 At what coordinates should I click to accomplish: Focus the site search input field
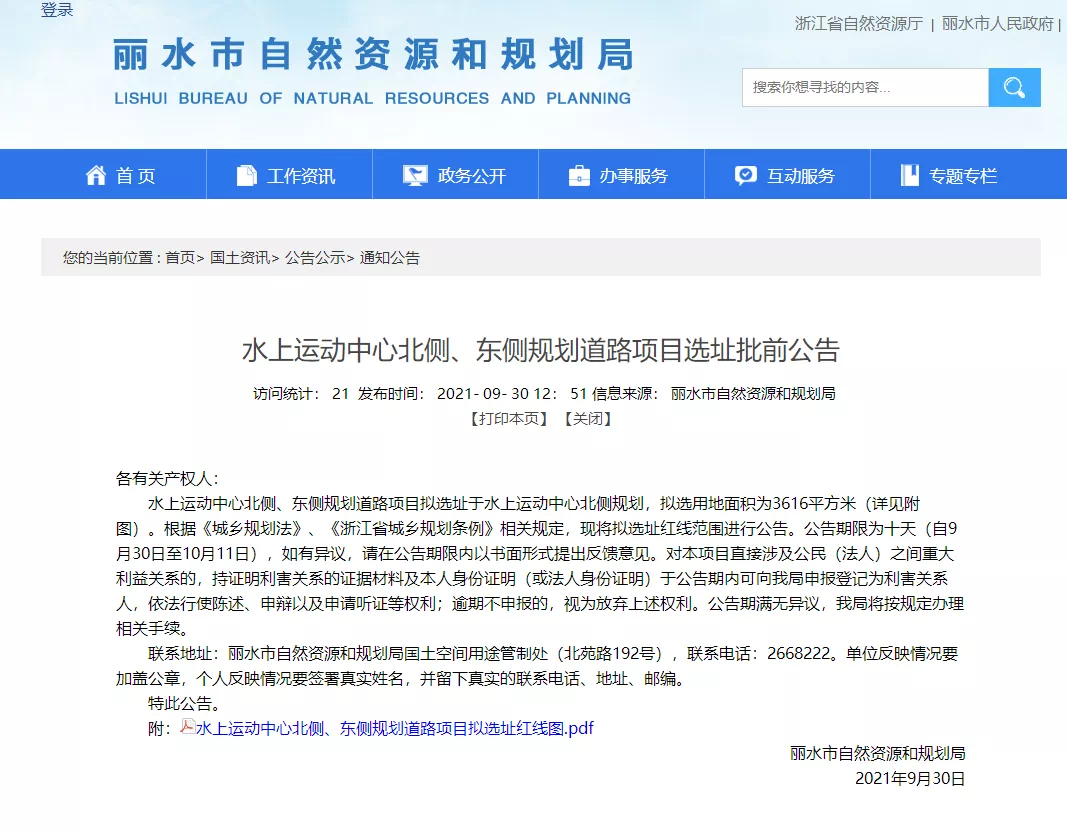(x=864, y=88)
